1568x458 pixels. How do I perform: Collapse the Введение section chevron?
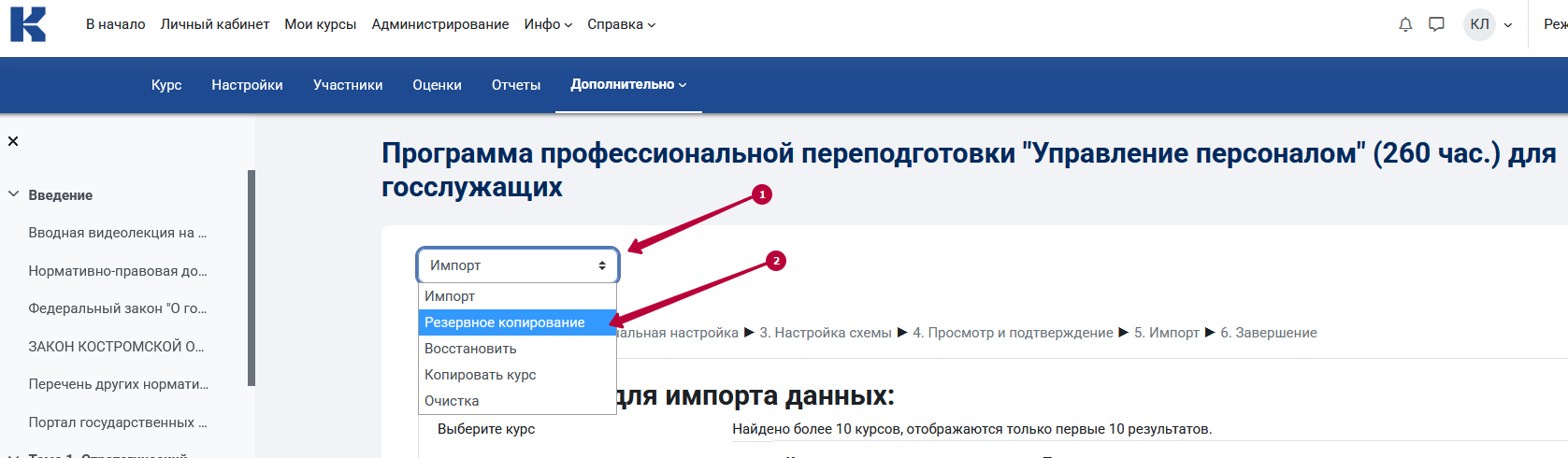(14, 194)
